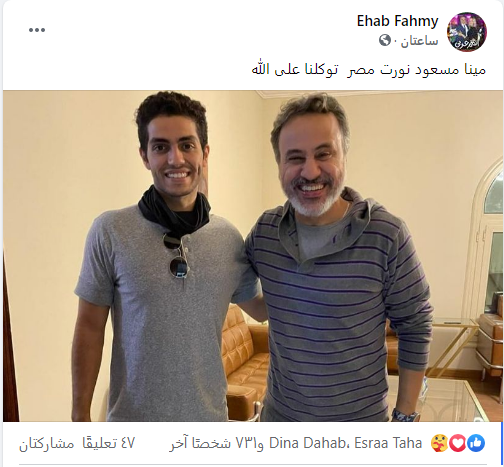Visit the Ehab Fahmy profile name link
504x467 pixels.
click(x=397, y=21)
